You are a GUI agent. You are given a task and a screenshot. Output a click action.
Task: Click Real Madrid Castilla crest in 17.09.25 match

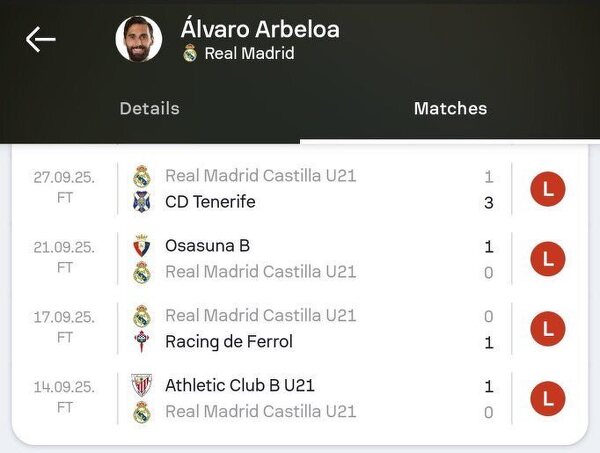(x=142, y=316)
